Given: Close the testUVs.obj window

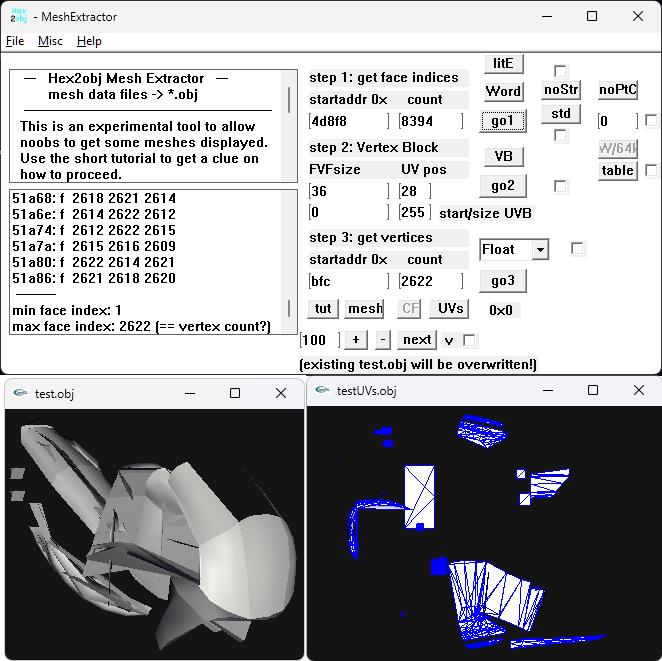Looking at the screenshot, I should pos(639,390).
